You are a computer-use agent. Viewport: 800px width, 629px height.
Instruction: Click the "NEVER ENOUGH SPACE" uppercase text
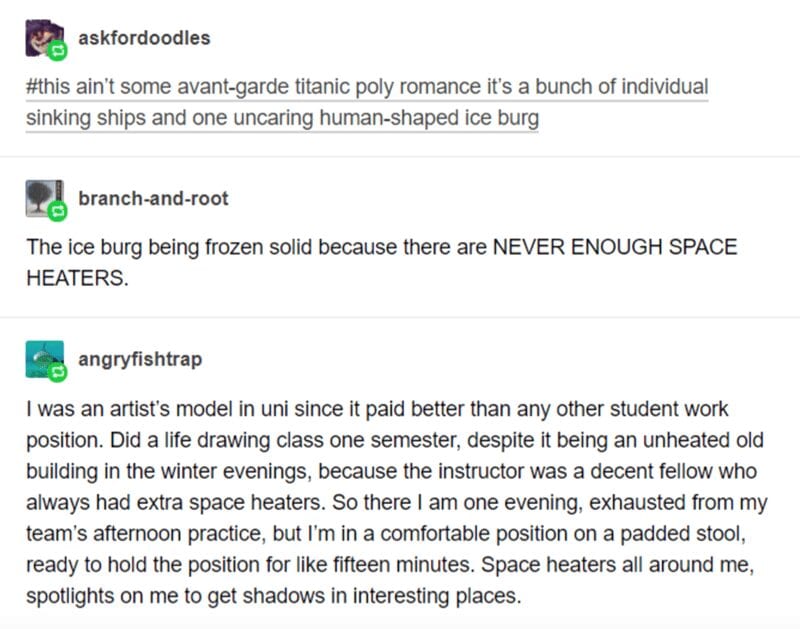(x=615, y=247)
